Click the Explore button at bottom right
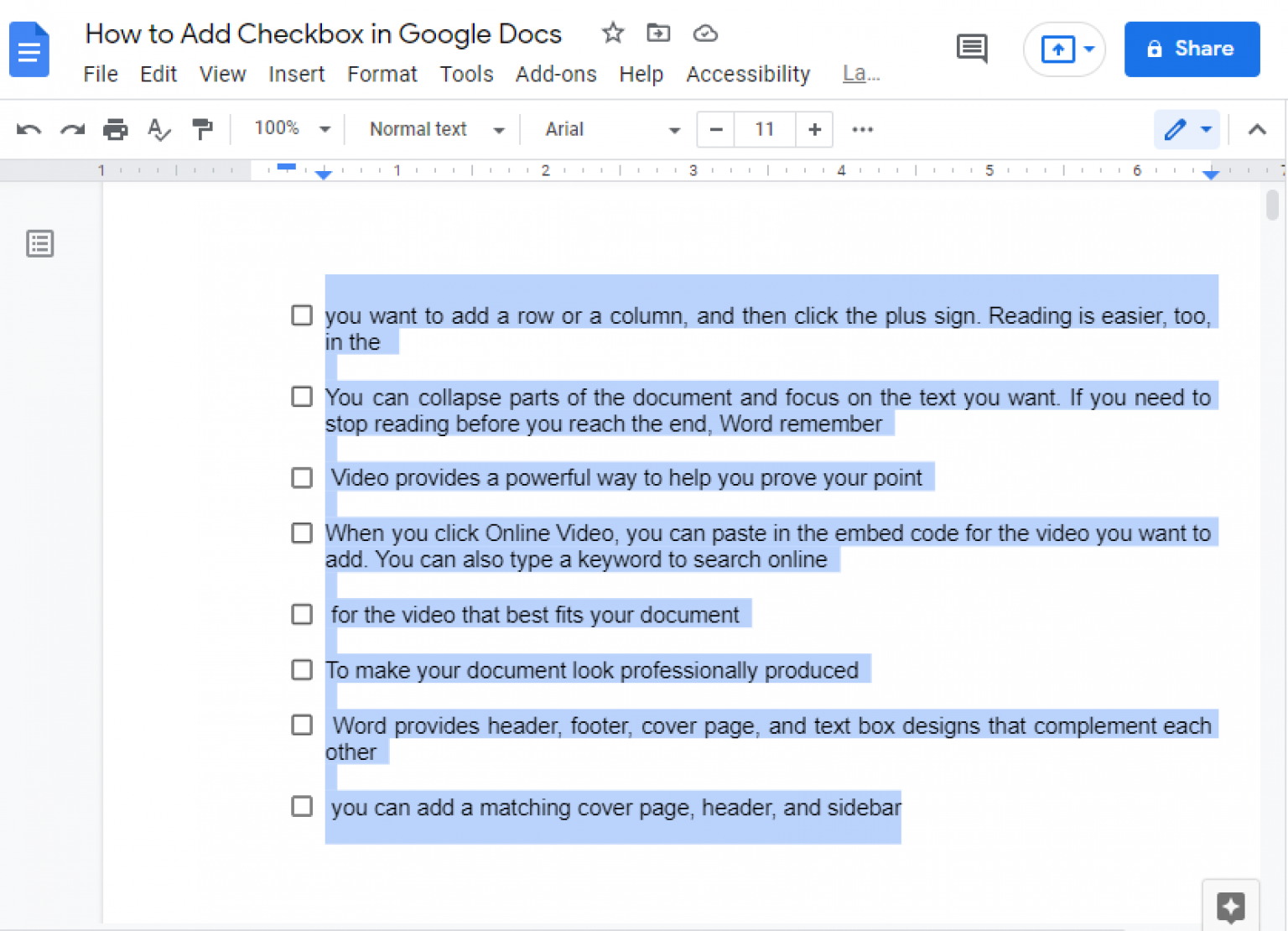 (x=1231, y=907)
